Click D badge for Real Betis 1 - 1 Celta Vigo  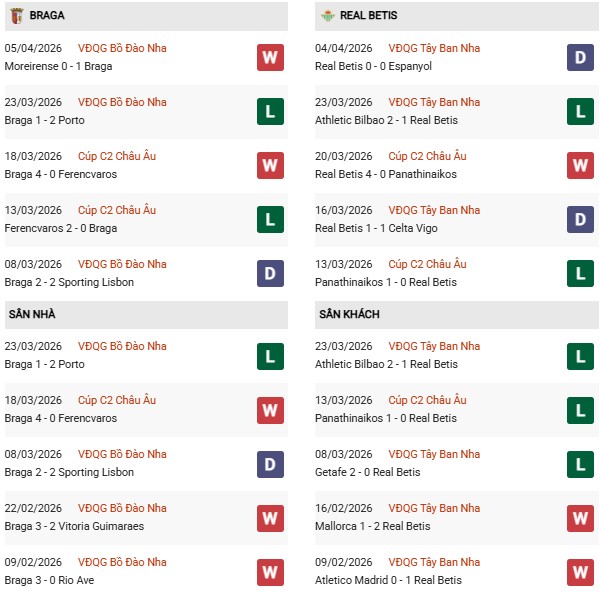pyautogui.click(x=578, y=219)
